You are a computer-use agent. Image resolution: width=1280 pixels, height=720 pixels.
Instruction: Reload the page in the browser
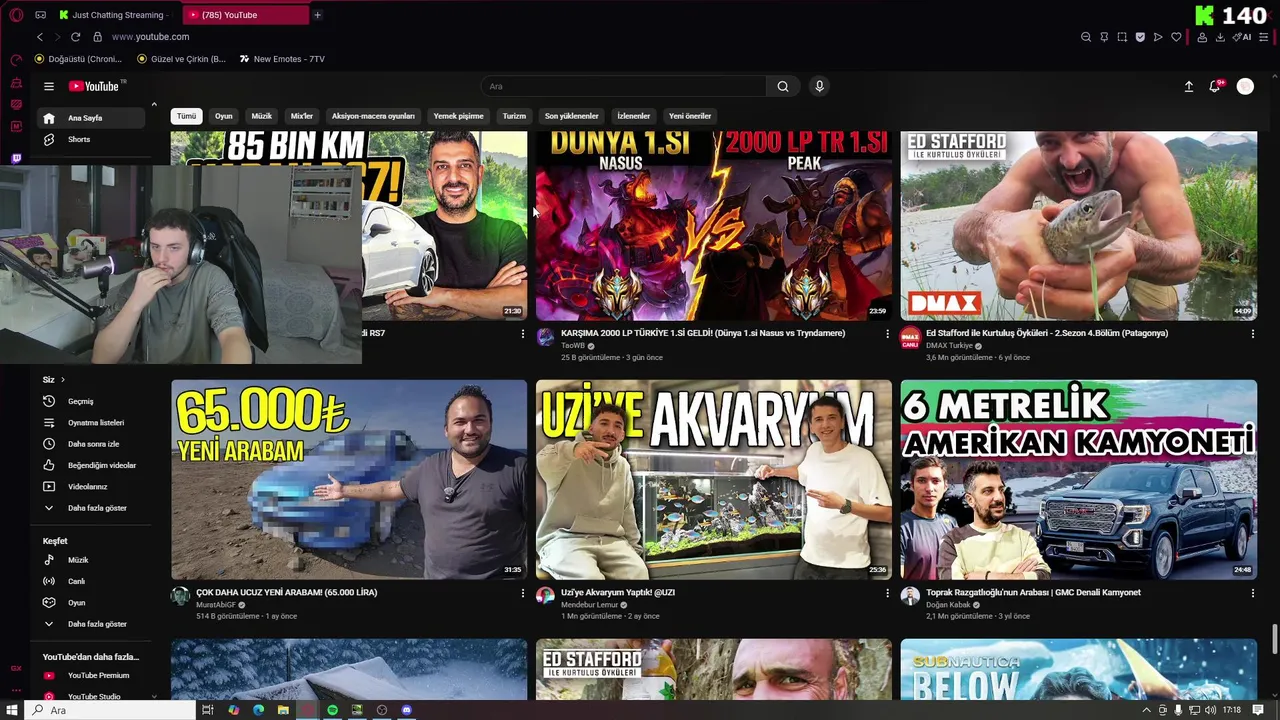(x=75, y=37)
